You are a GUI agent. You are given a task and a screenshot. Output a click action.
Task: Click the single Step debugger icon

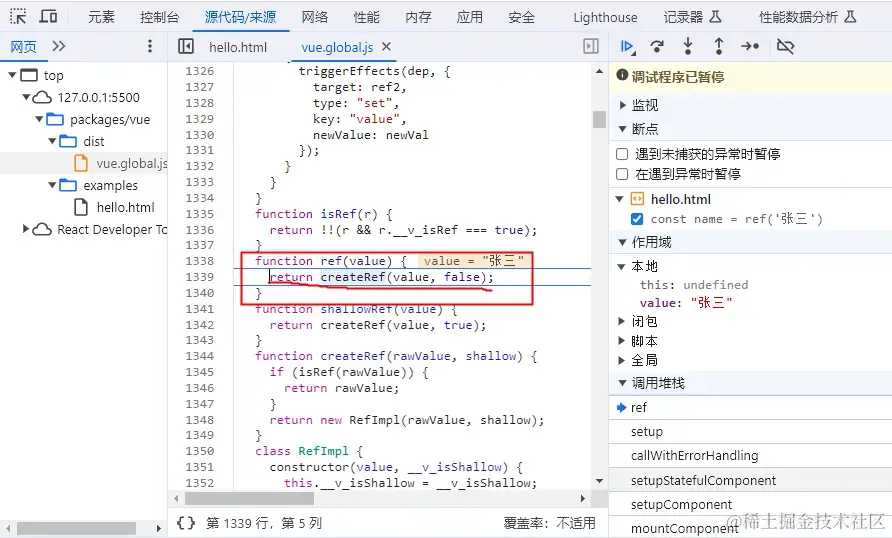[750, 47]
